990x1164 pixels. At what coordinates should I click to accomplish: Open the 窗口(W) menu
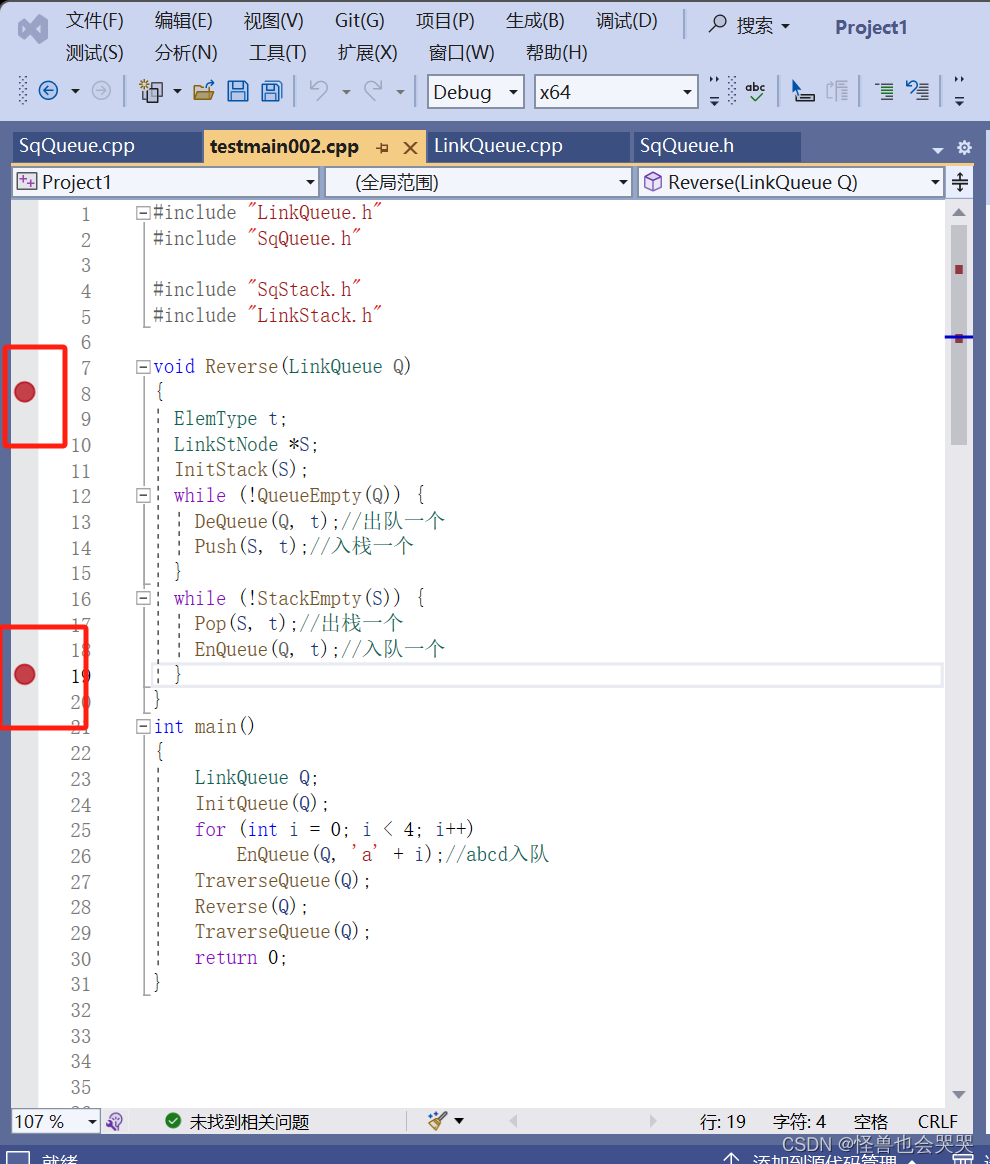tap(461, 53)
